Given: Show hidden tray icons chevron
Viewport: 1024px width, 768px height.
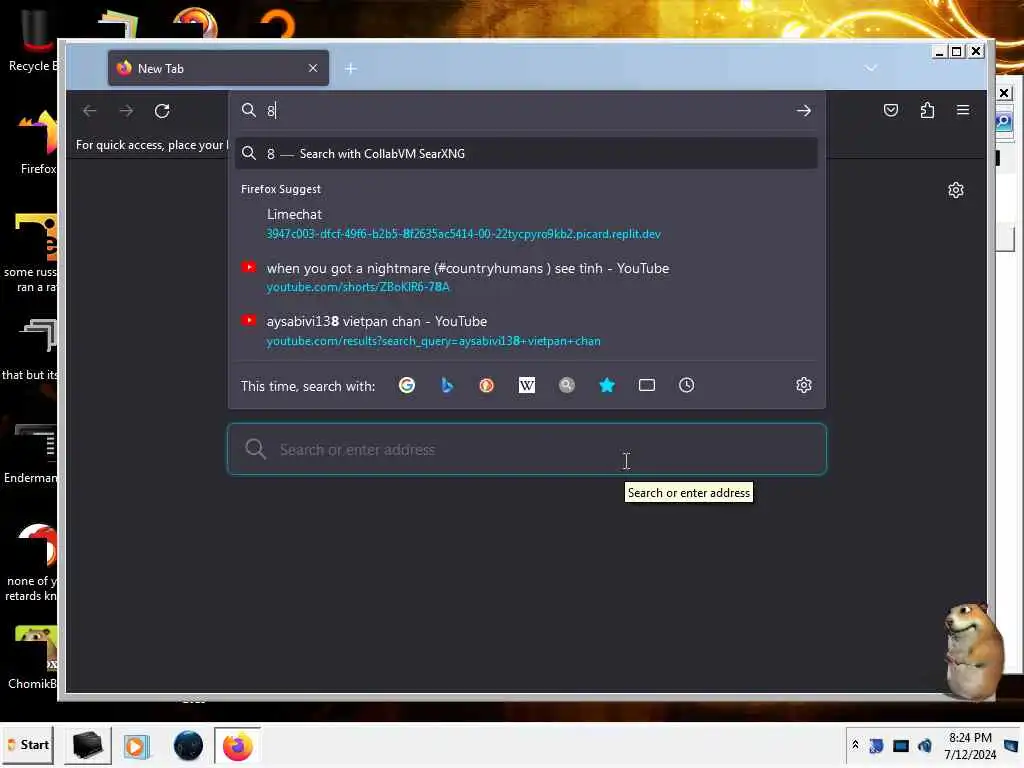Looking at the screenshot, I should [855, 745].
